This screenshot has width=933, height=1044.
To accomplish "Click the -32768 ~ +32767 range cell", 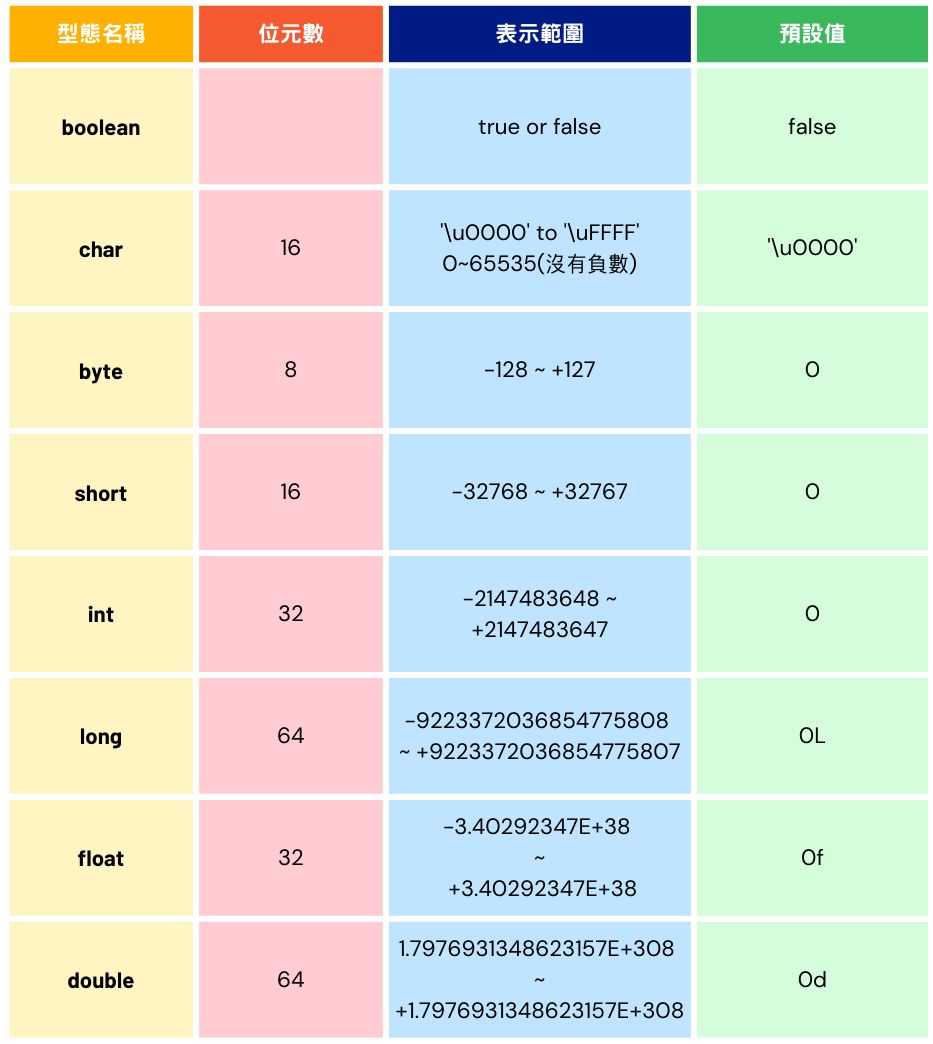I will 539,492.
